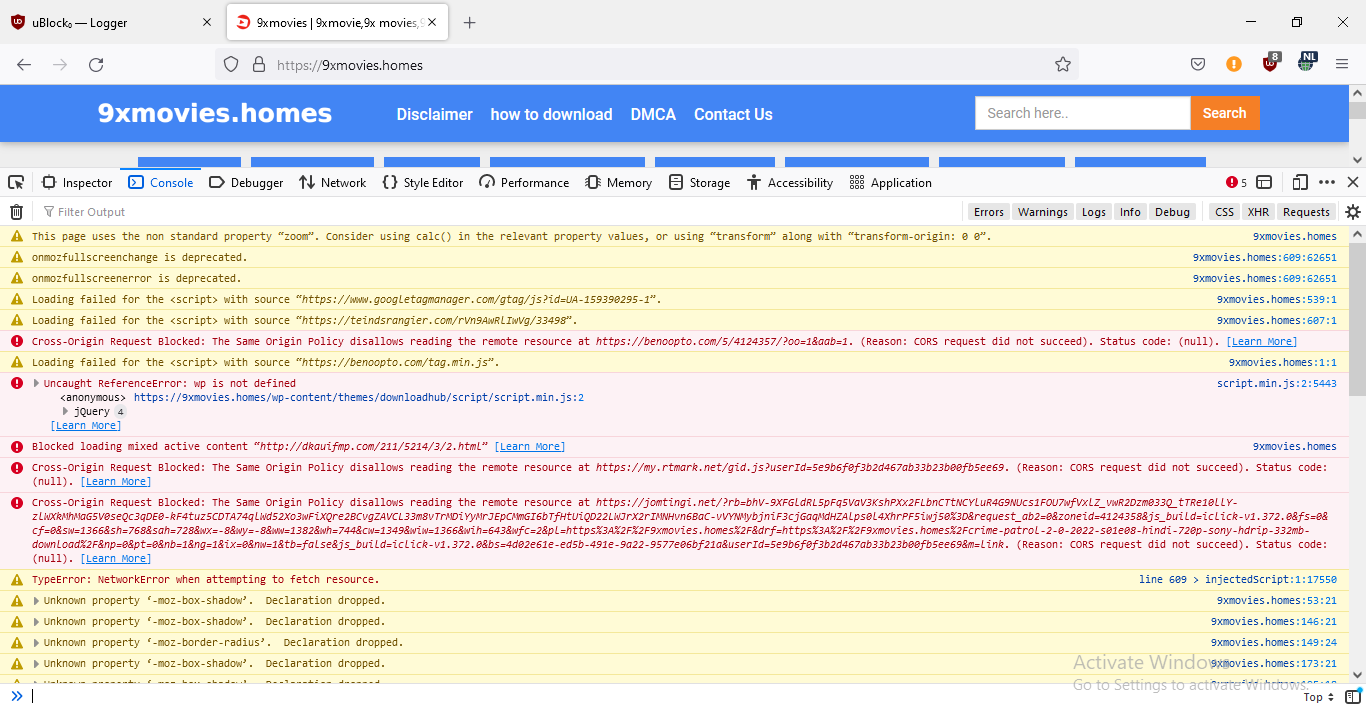
Task: Open the Contact Us link
Action: [x=733, y=114]
